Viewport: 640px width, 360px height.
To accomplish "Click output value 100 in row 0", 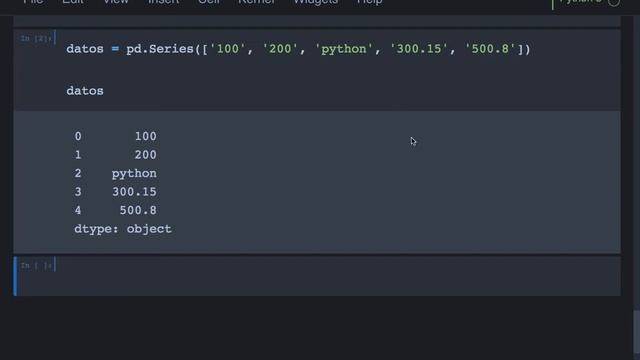I will [146, 136].
